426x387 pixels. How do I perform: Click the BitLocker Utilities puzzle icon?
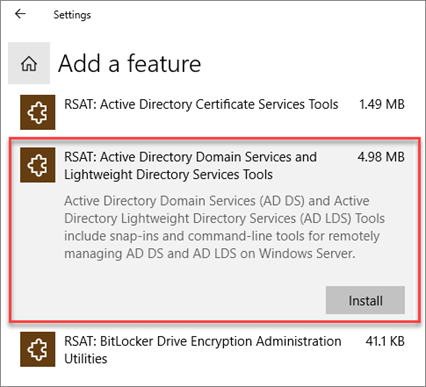click(38, 349)
